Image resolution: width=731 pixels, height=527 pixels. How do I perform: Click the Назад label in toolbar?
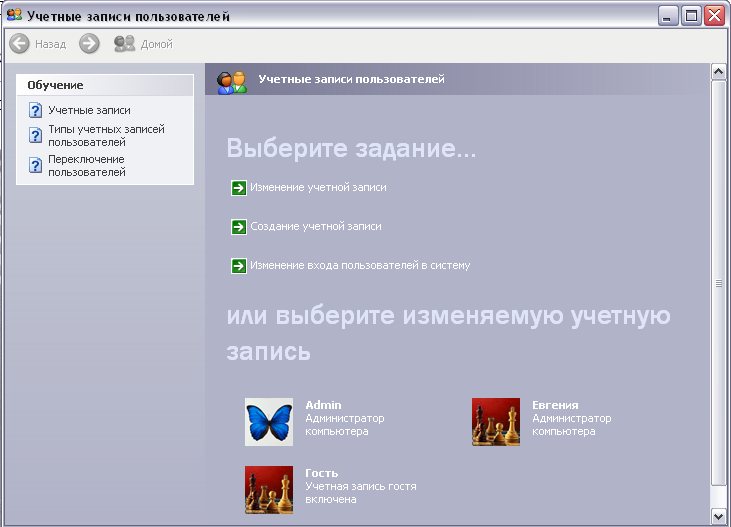click(50, 44)
